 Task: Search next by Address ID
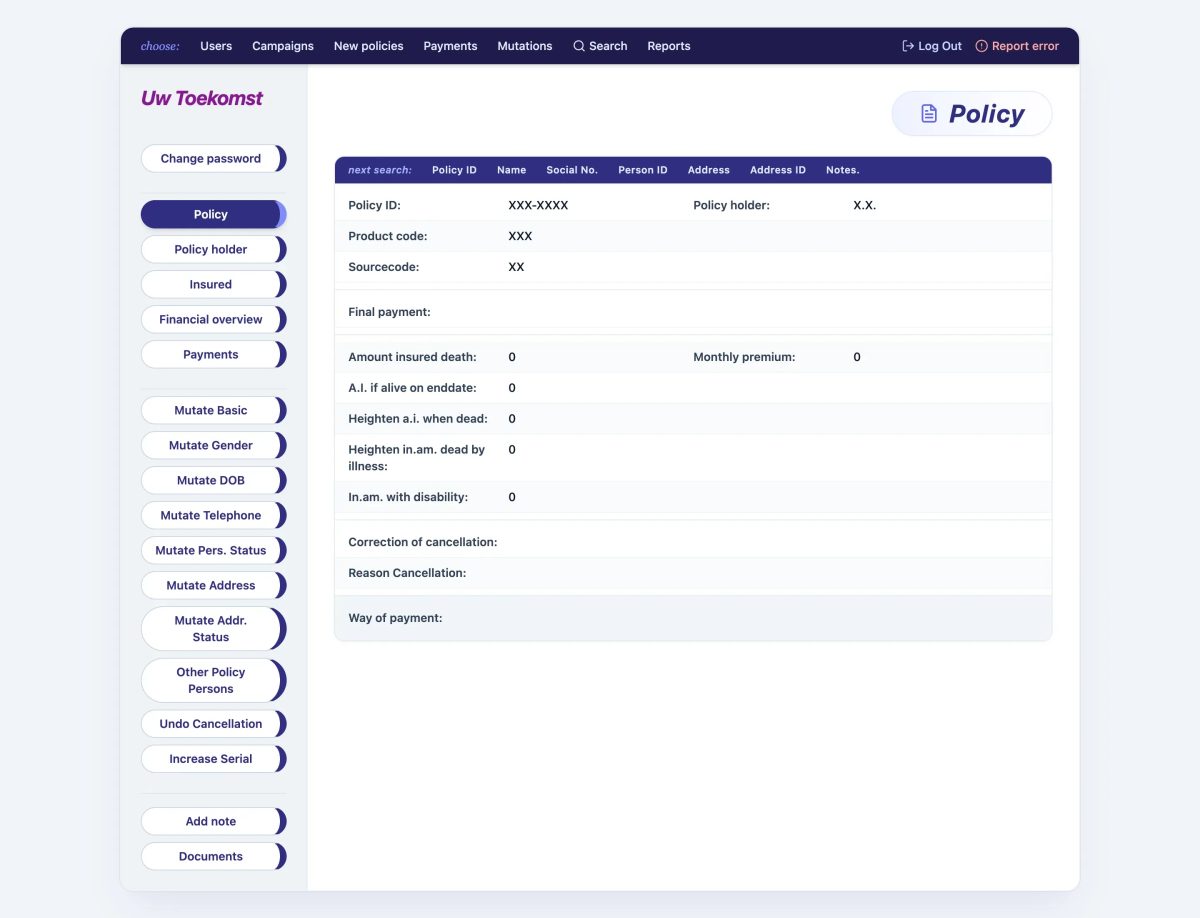coord(778,170)
